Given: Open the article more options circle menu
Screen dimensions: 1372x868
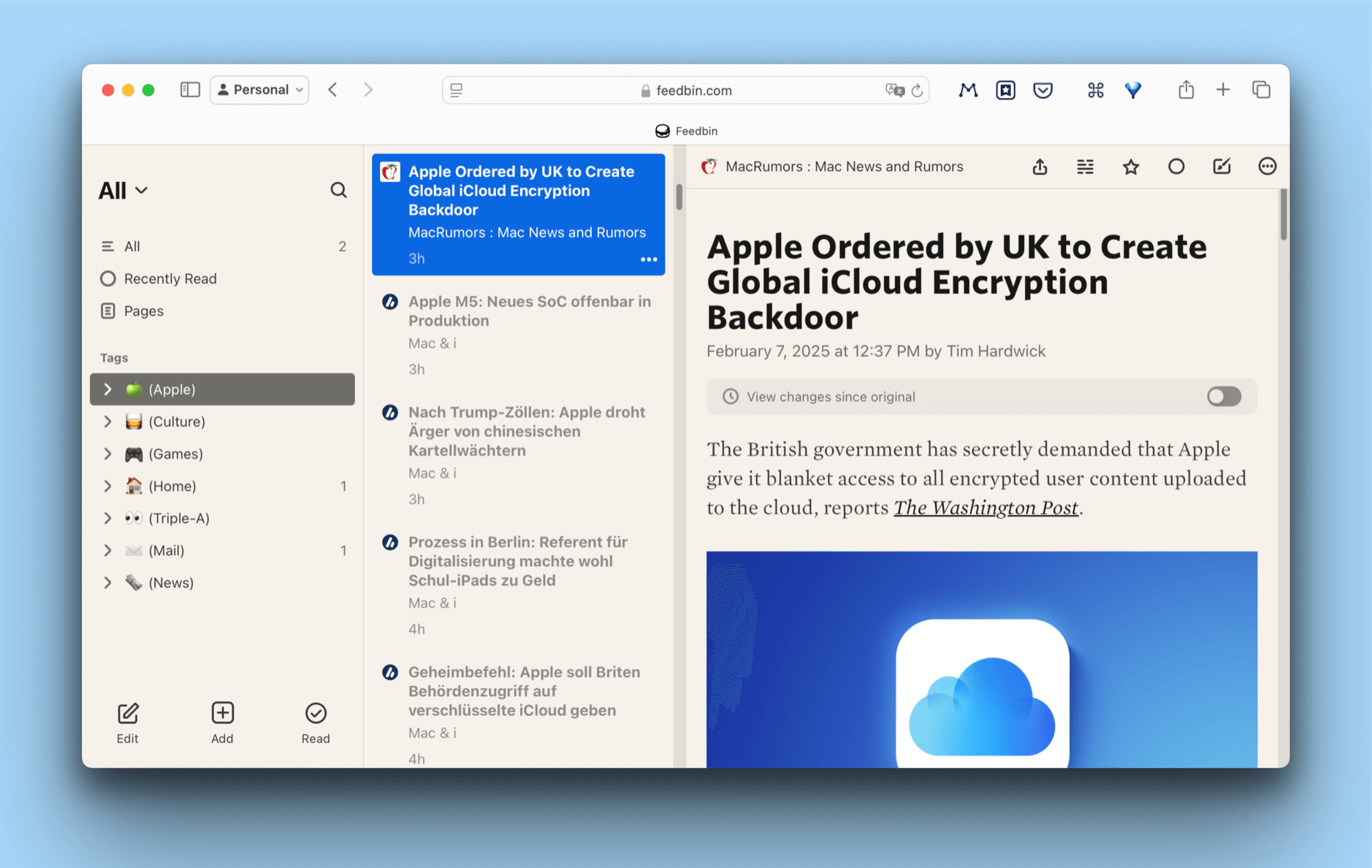Looking at the screenshot, I should click(1268, 167).
